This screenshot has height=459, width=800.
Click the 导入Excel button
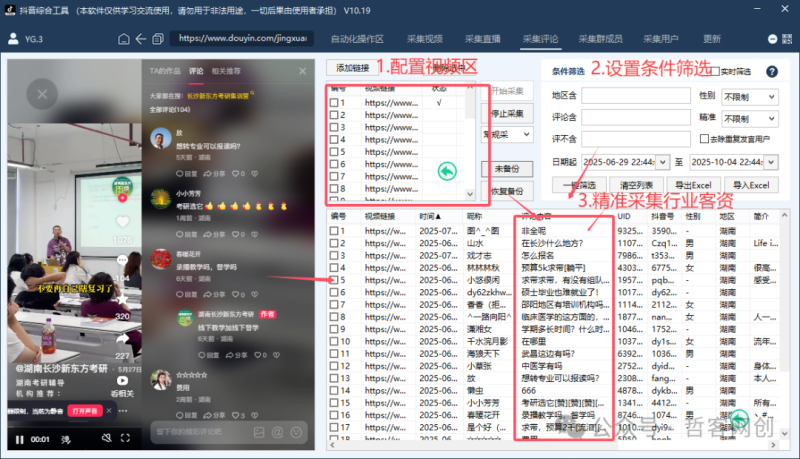751,185
